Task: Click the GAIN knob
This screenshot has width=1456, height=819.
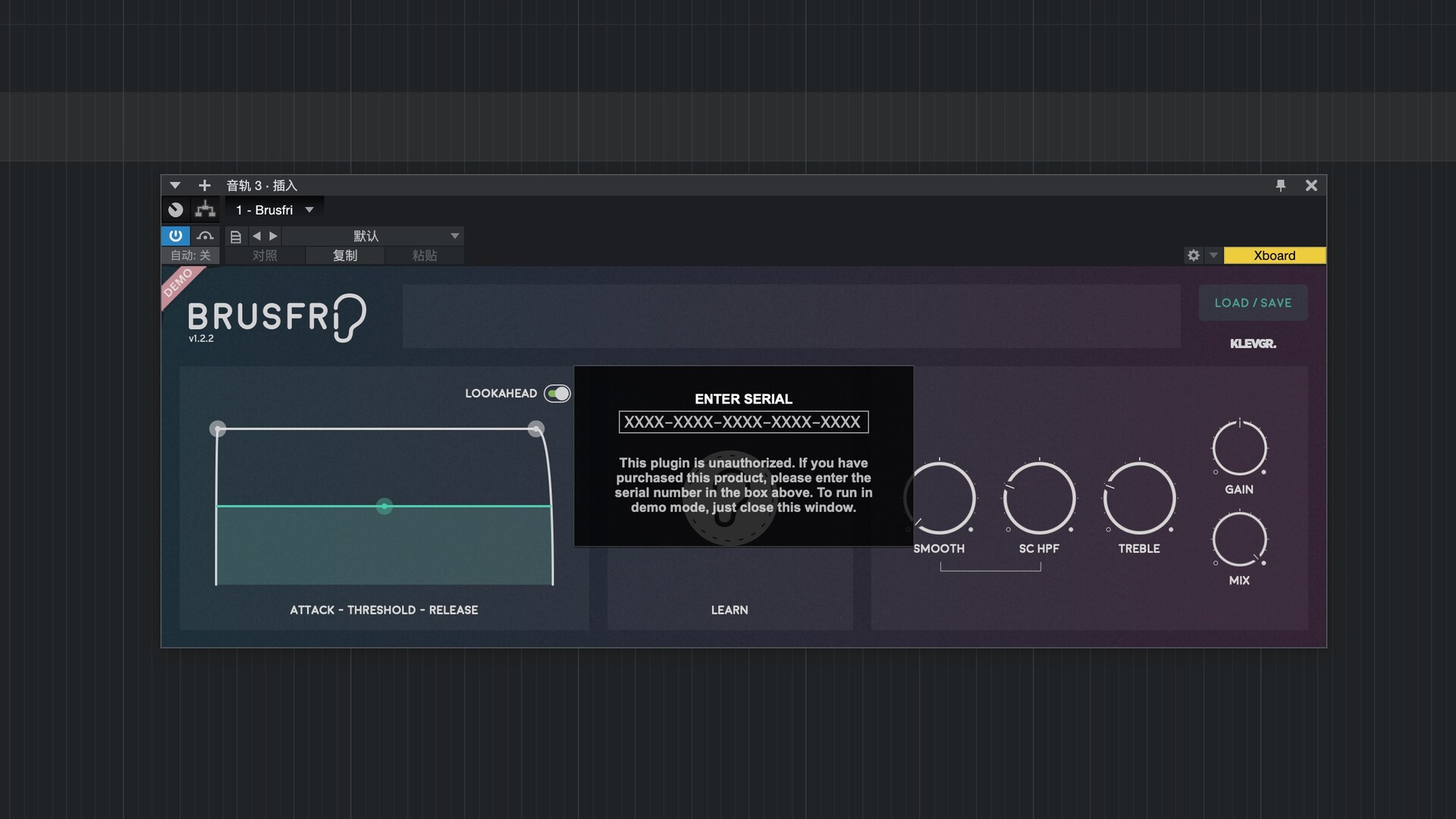Action: pos(1239,448)
